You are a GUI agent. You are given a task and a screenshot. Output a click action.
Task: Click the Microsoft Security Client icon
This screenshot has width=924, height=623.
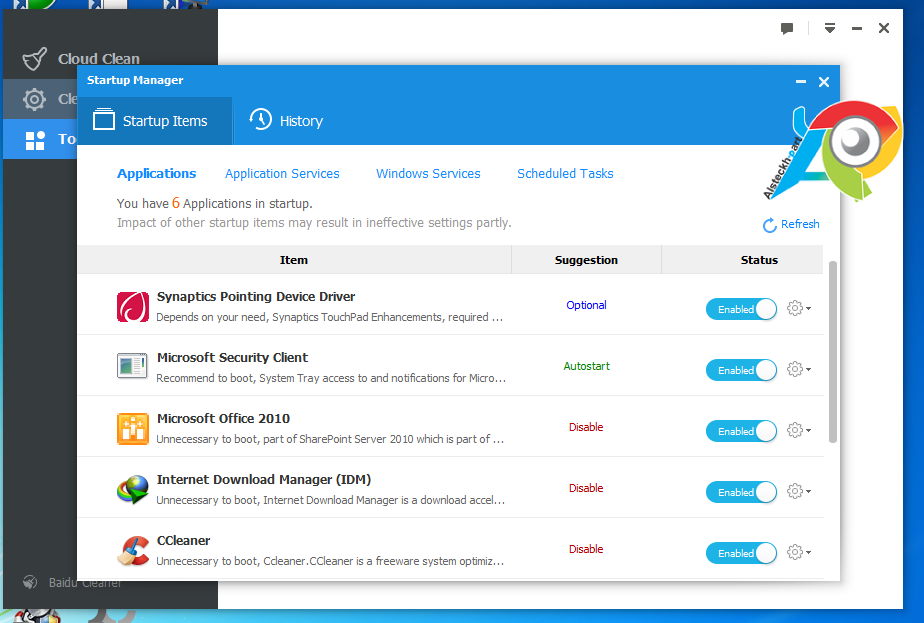[132, 366]
